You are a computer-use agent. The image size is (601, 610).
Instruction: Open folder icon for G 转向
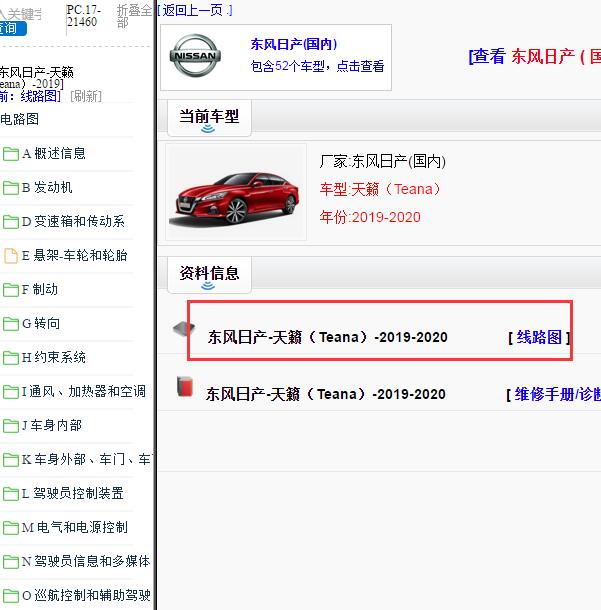click(11, 324)
